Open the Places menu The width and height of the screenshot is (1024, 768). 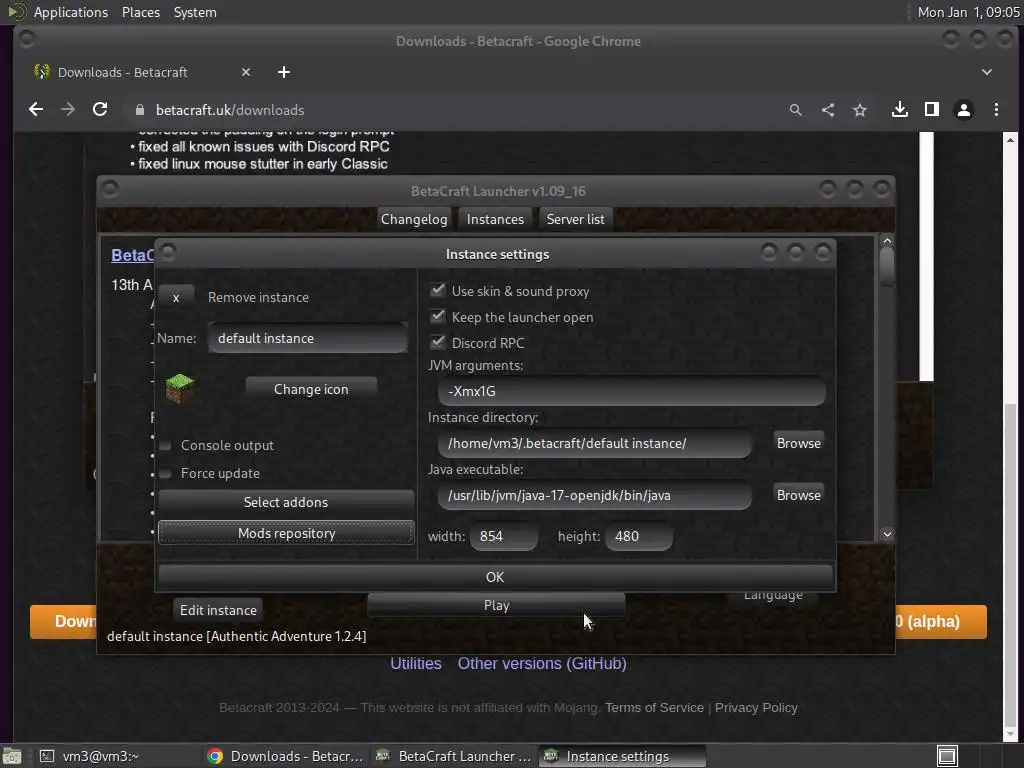tap(141, 12)
